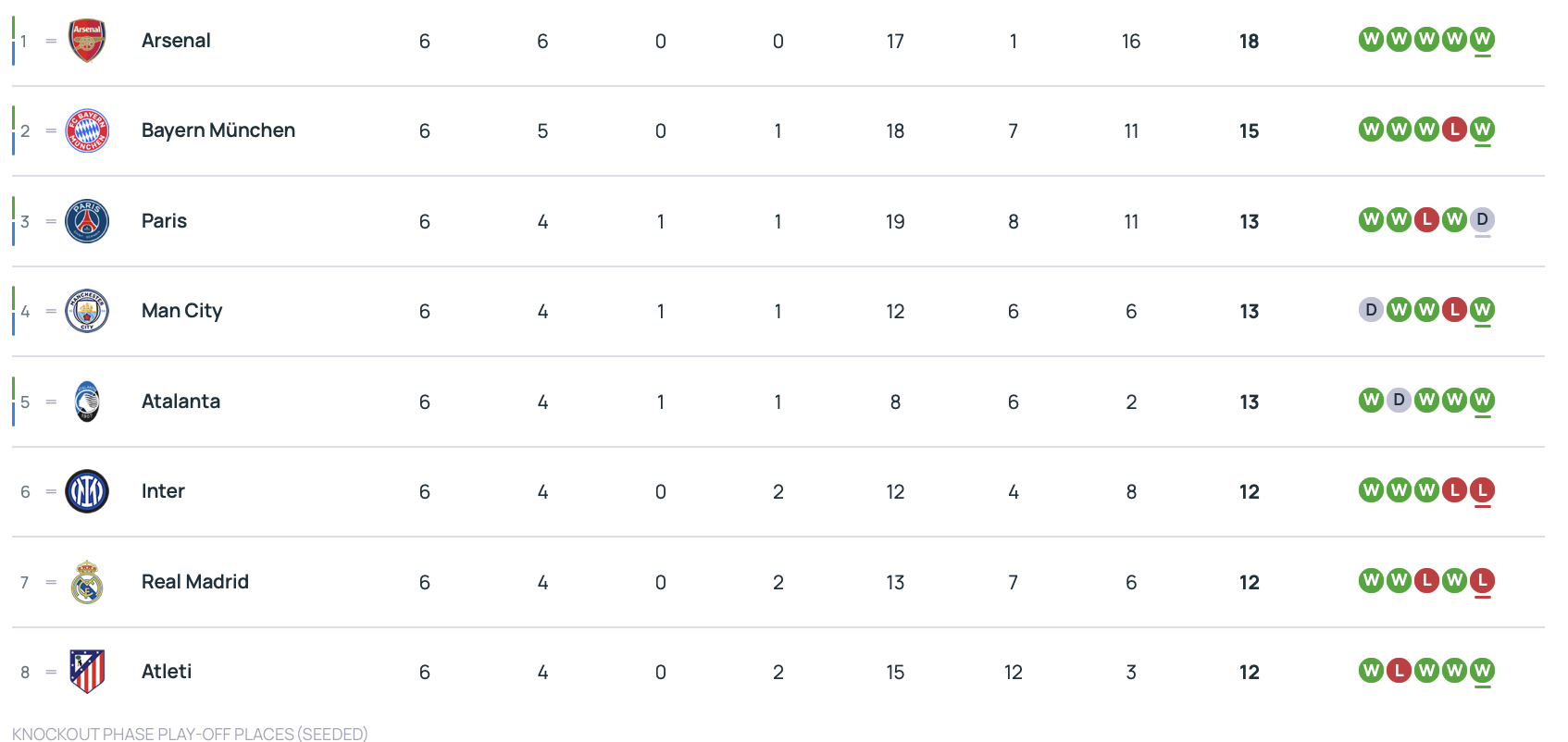The image size is (1568, 742).
Task: Open the Real Madrid team link
Action: [x=194, y=582]
